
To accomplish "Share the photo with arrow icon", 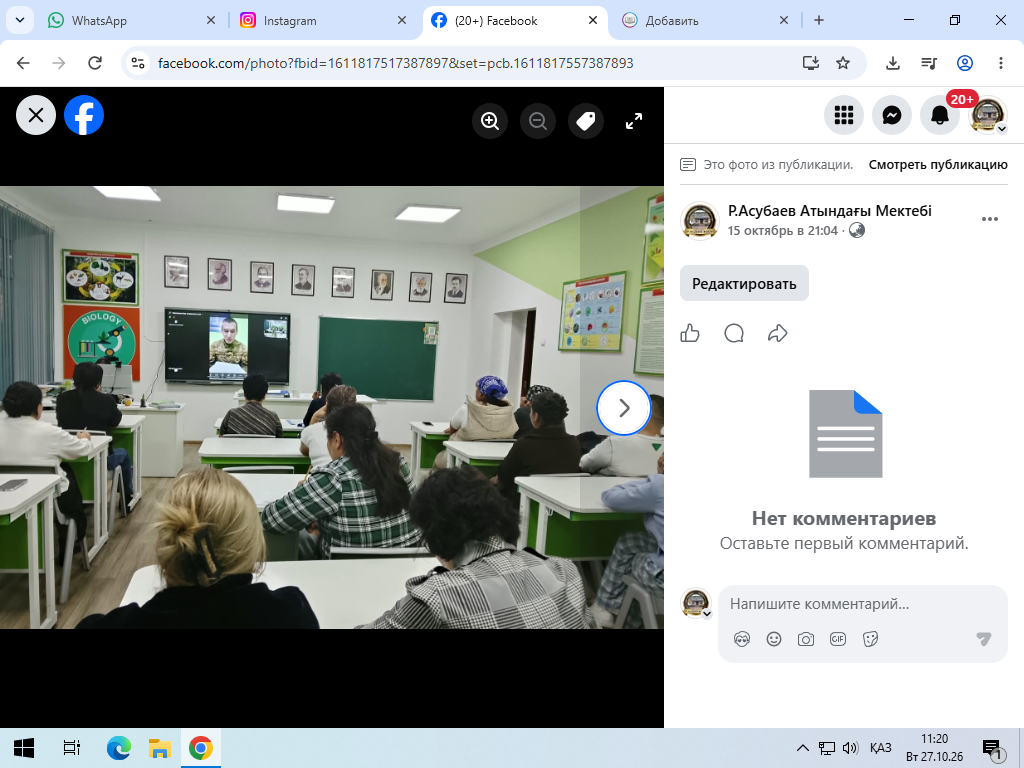I will [x=777, y=333].
